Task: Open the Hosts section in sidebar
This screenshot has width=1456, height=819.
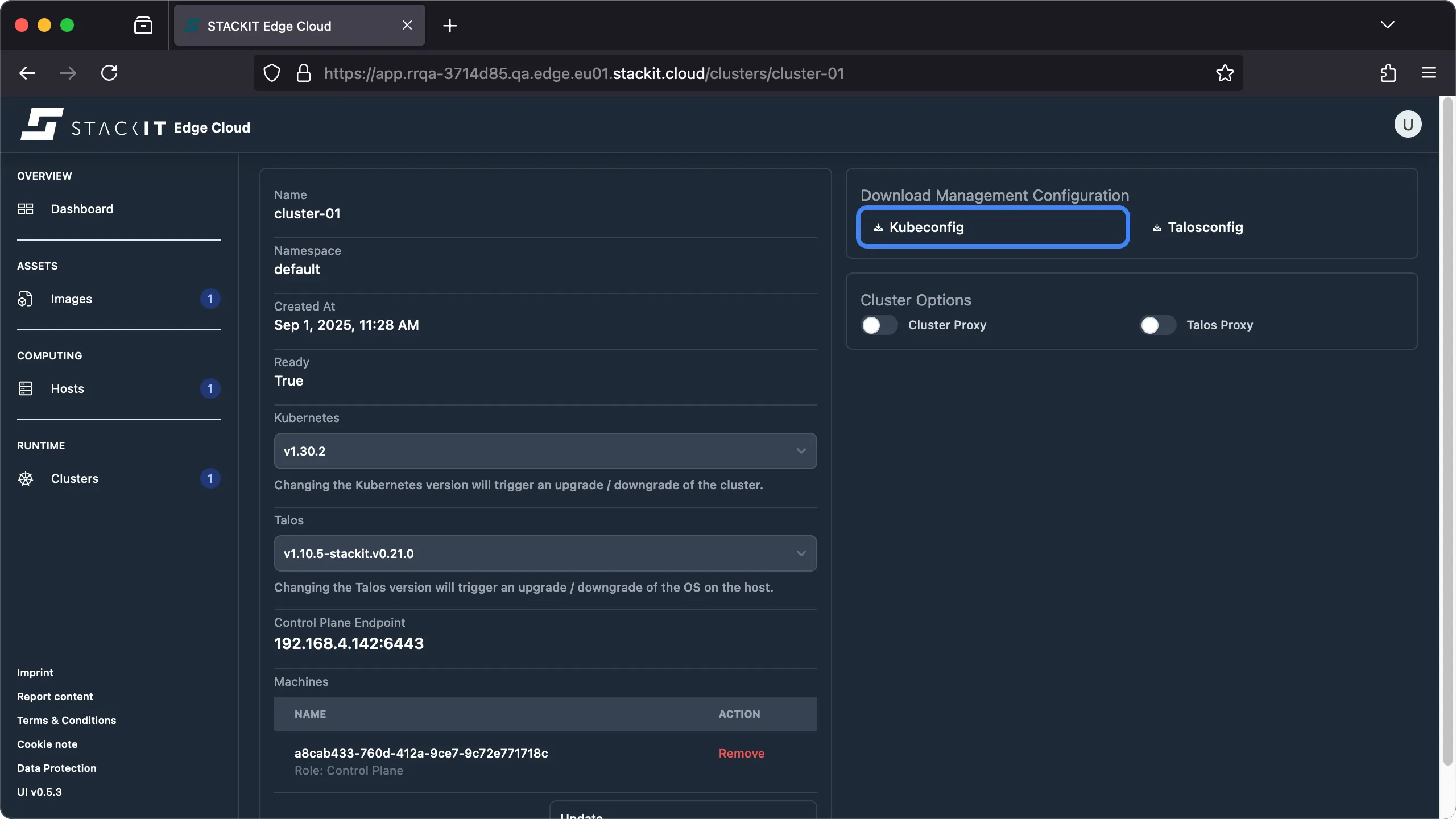Action: pos(67,388)
